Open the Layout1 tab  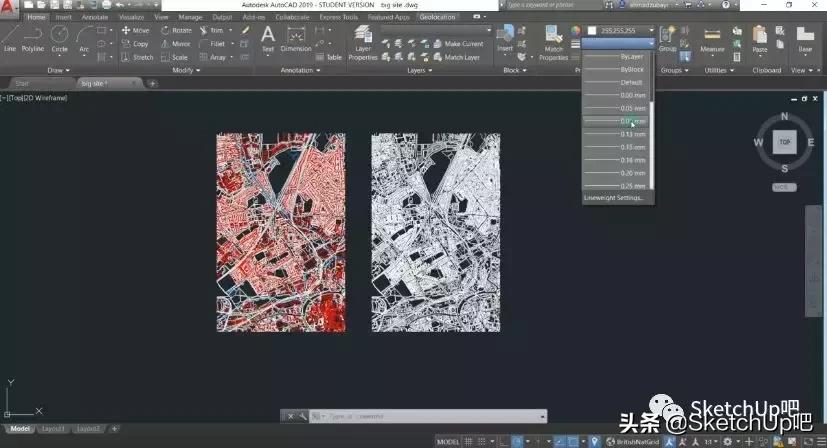[53, 429]
